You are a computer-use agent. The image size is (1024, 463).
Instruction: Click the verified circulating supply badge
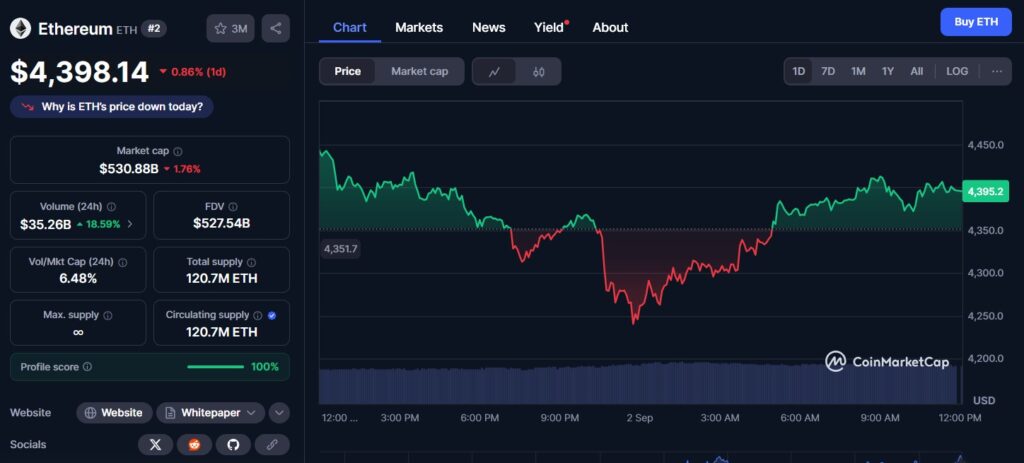click(272, 315)
